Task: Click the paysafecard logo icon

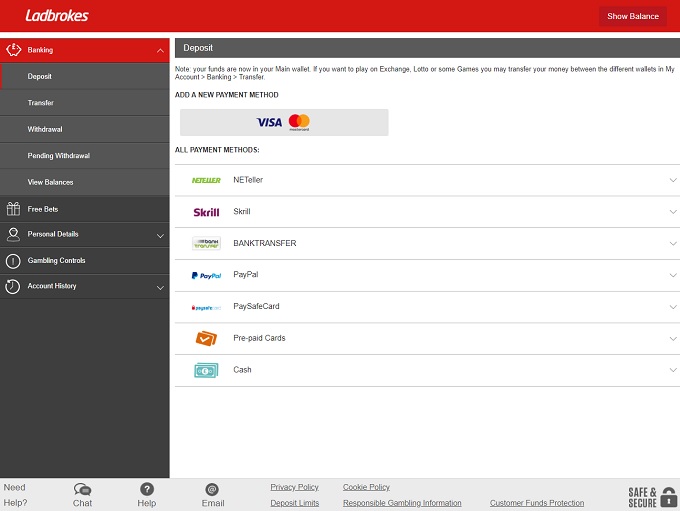Action: [206, 308]
